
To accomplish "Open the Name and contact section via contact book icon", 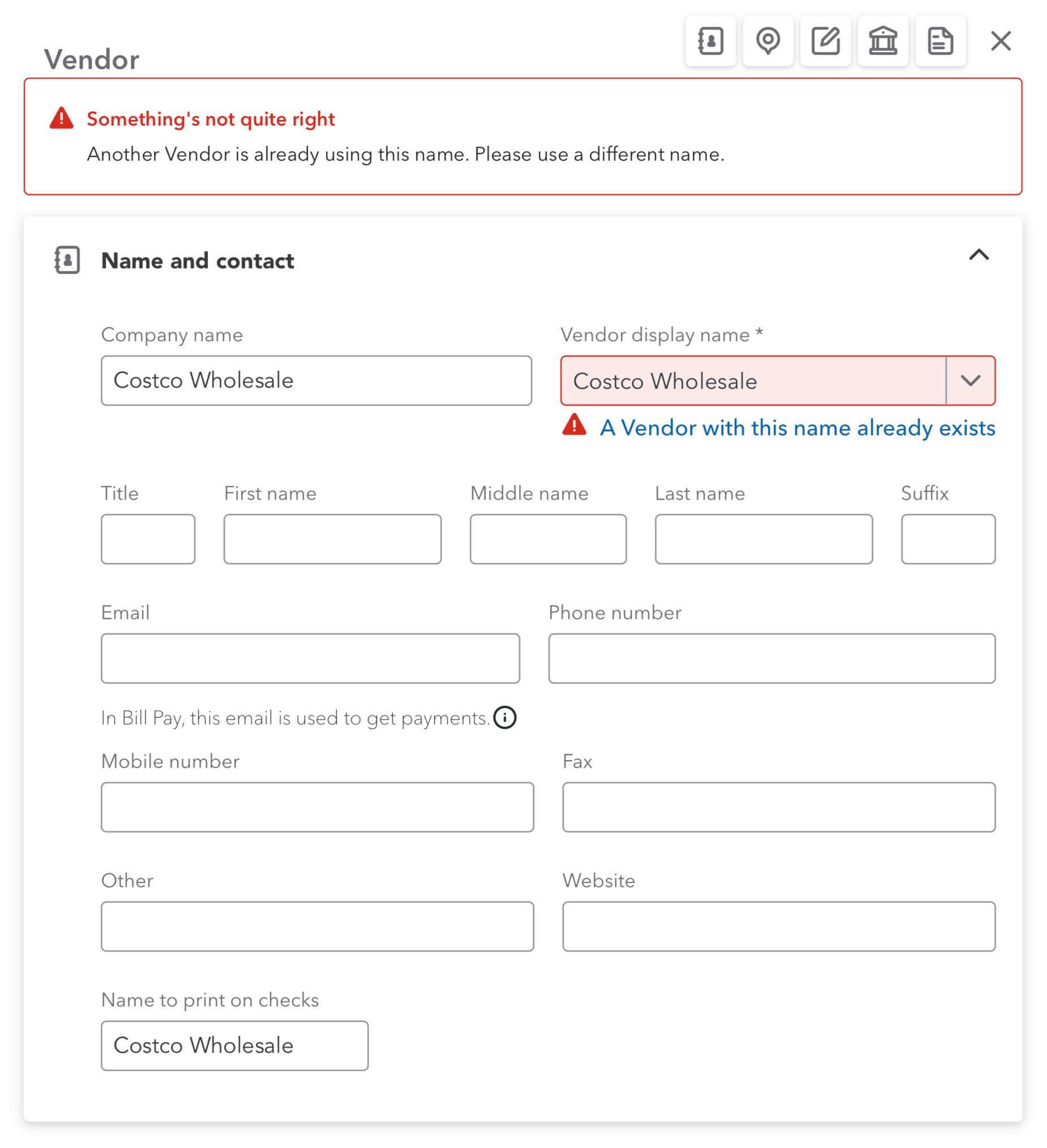I will click(710, 40).
